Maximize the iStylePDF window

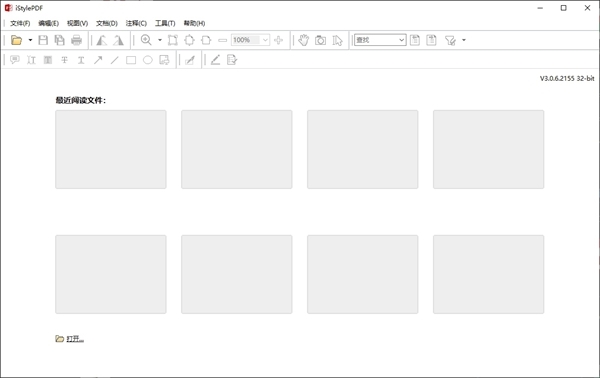click(x=563, y=8)
